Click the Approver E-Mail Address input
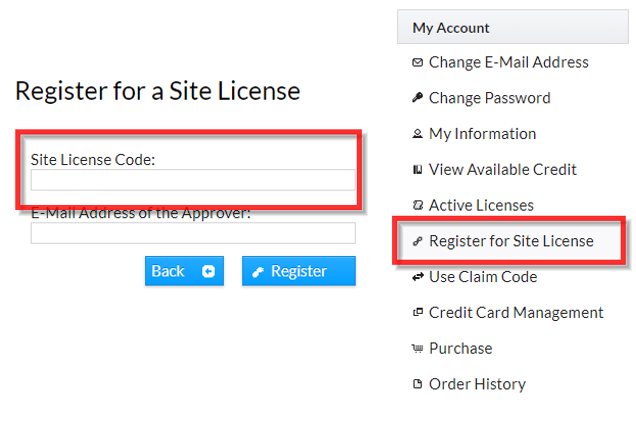Screen dimensions: 636x430 pos(193,233)
